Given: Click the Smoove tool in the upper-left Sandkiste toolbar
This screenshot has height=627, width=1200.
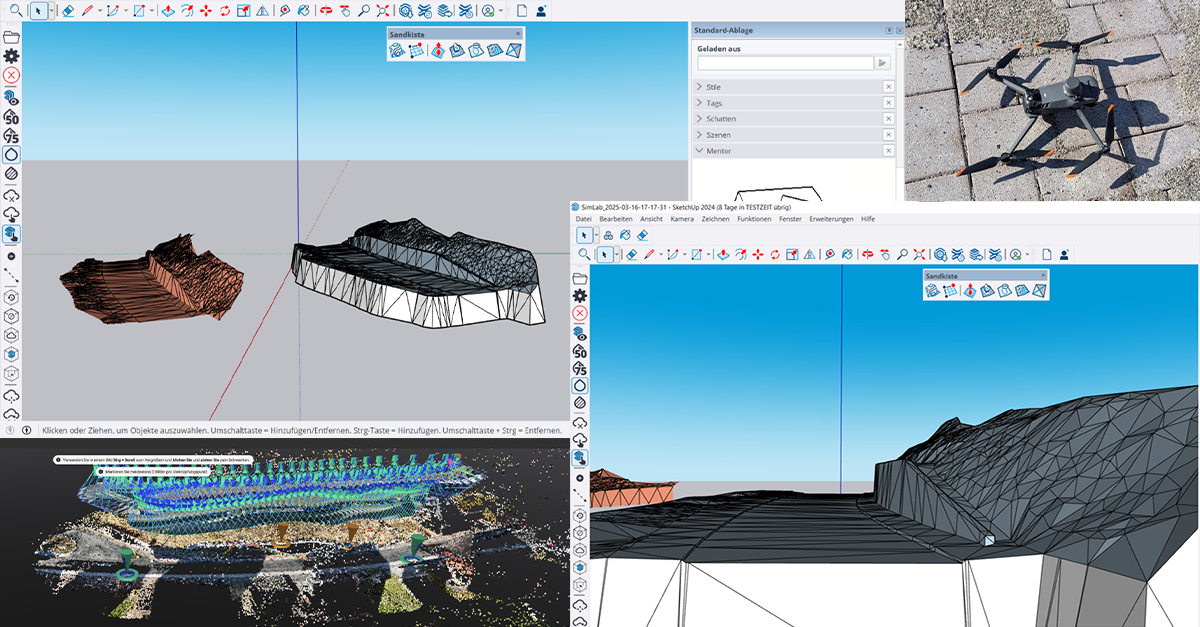Looking at the screenshot, I should pyautogui.click(x=437, y=51).
